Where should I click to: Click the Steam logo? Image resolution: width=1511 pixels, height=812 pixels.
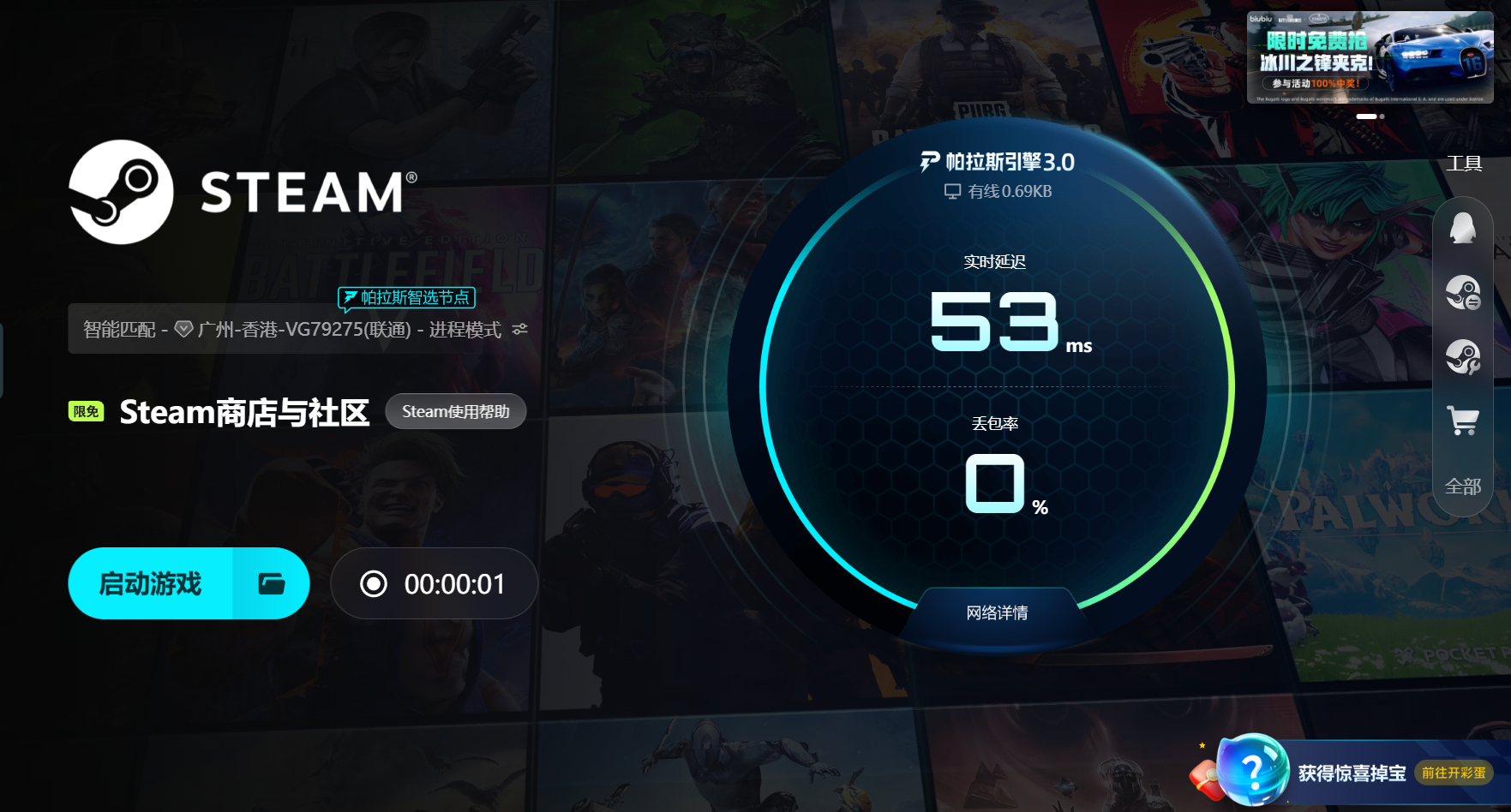(x=121, y=192)
